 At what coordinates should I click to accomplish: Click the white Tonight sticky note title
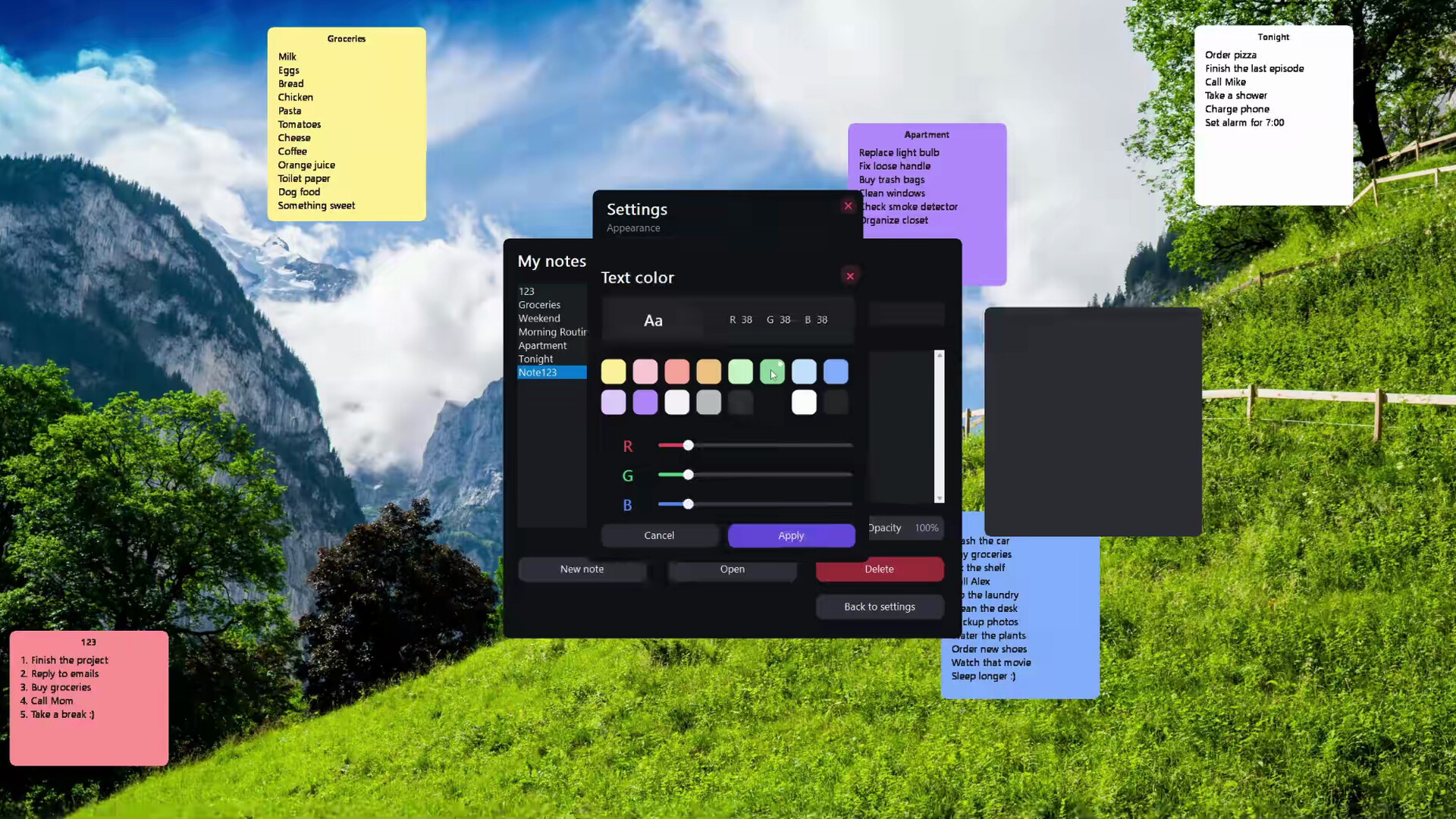(1273, 37)
